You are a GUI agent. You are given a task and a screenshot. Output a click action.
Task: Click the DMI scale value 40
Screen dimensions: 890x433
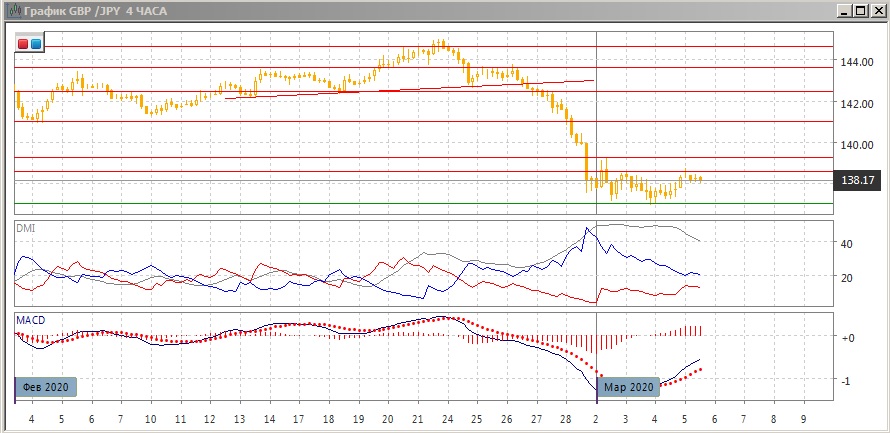(845, 244)
